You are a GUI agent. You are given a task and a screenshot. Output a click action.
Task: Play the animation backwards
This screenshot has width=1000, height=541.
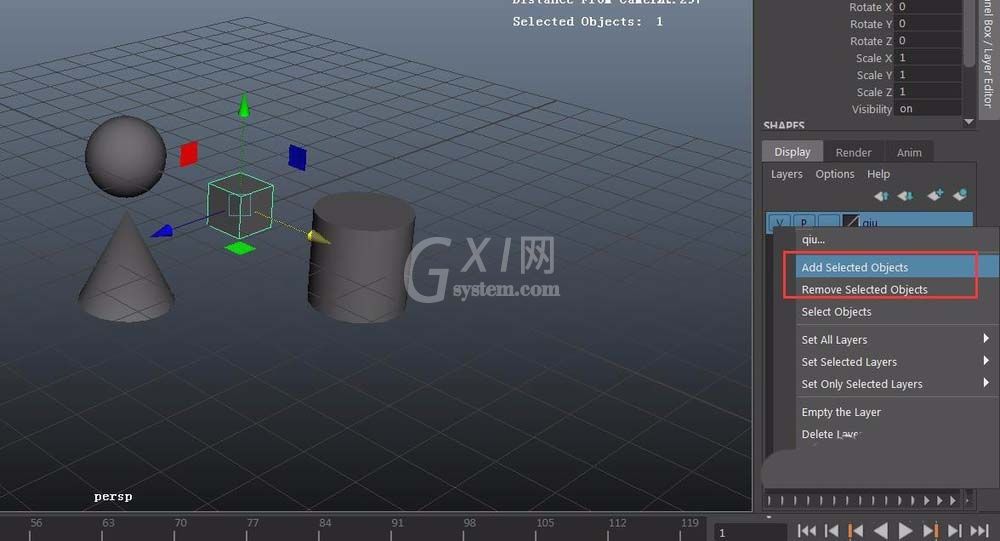click(881, 531)
